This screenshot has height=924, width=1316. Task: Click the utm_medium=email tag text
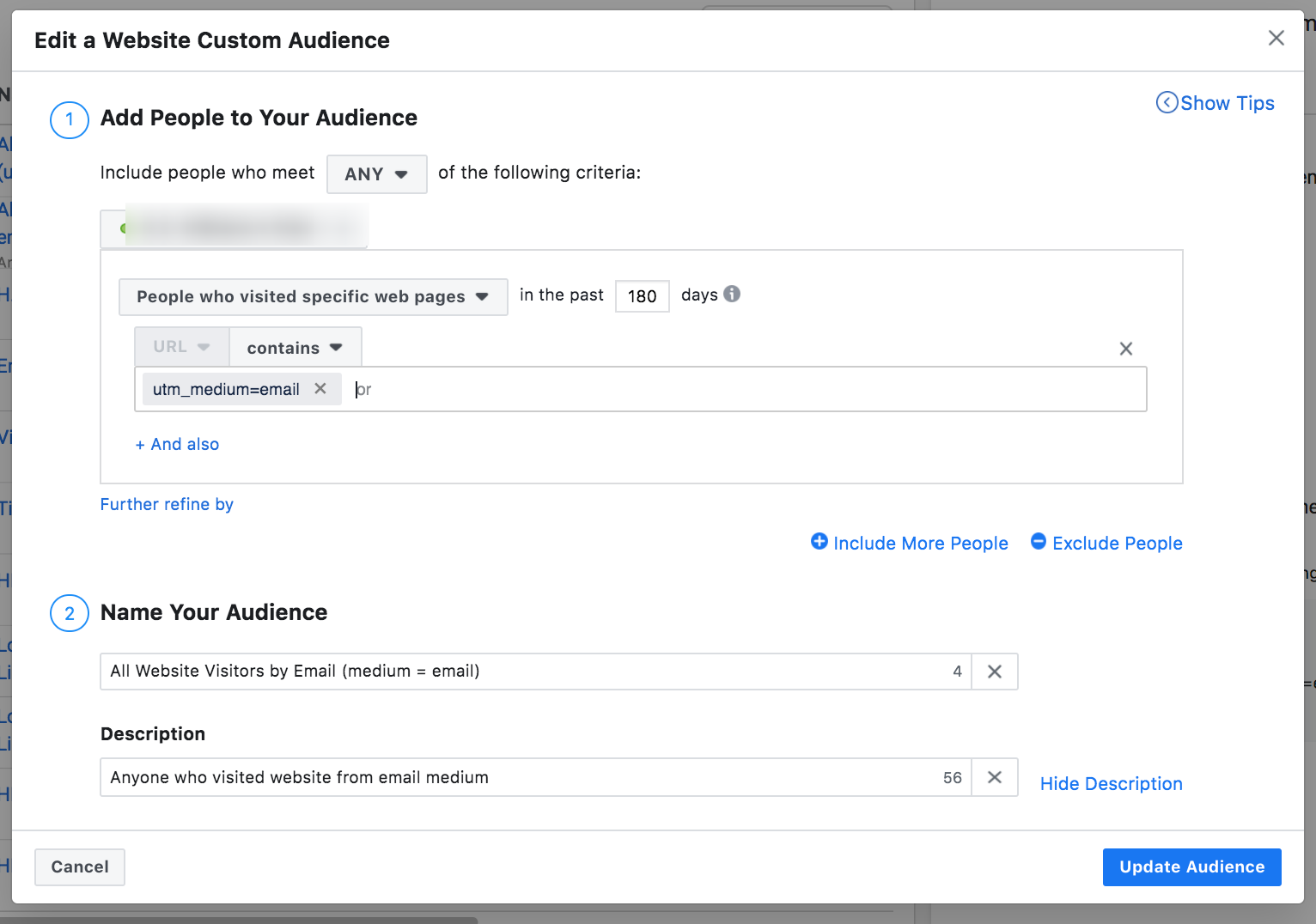click(x=226, y=389)
